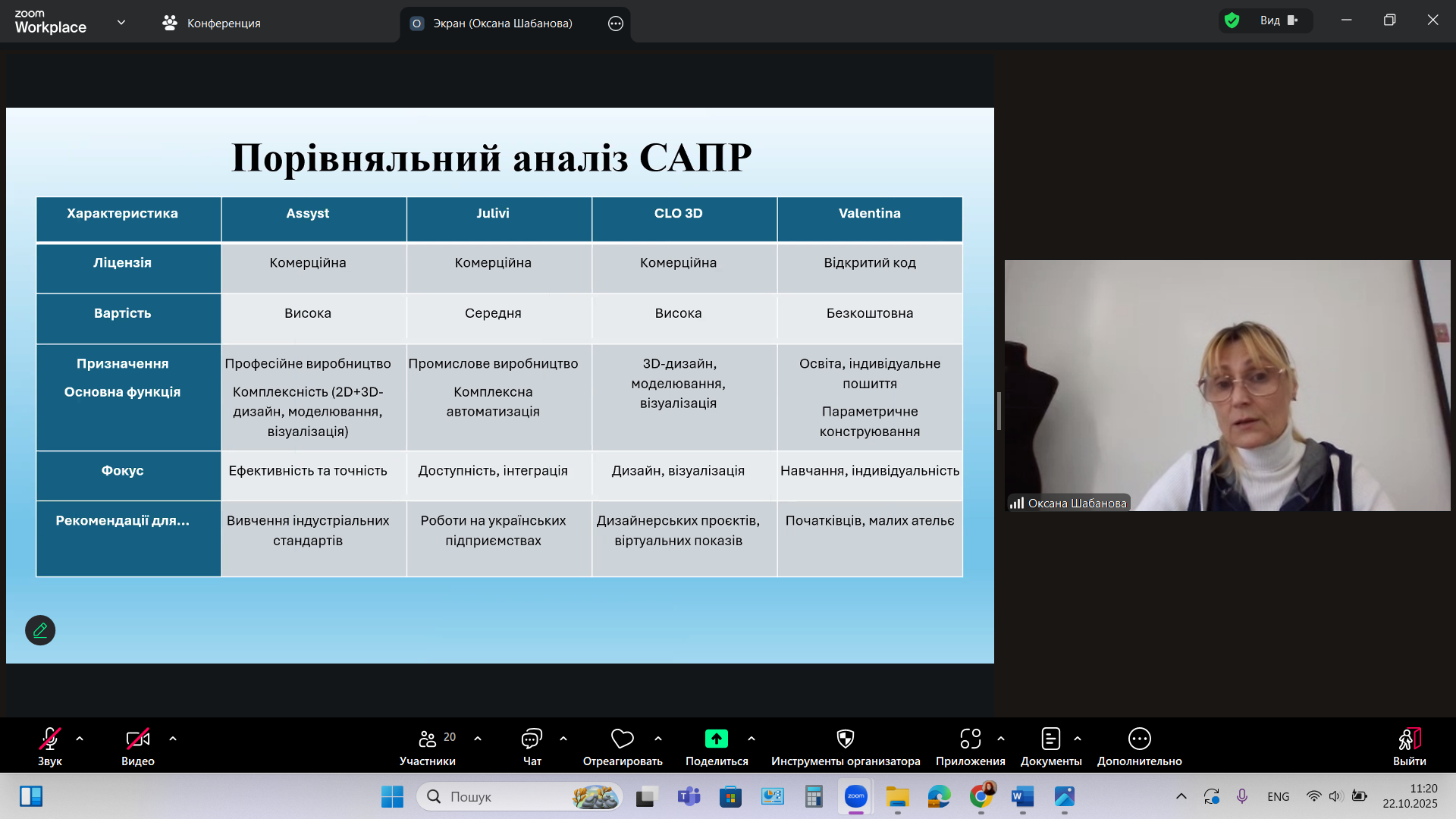
Task: Open the battery status tray icon
Action: click(1360, 796)
